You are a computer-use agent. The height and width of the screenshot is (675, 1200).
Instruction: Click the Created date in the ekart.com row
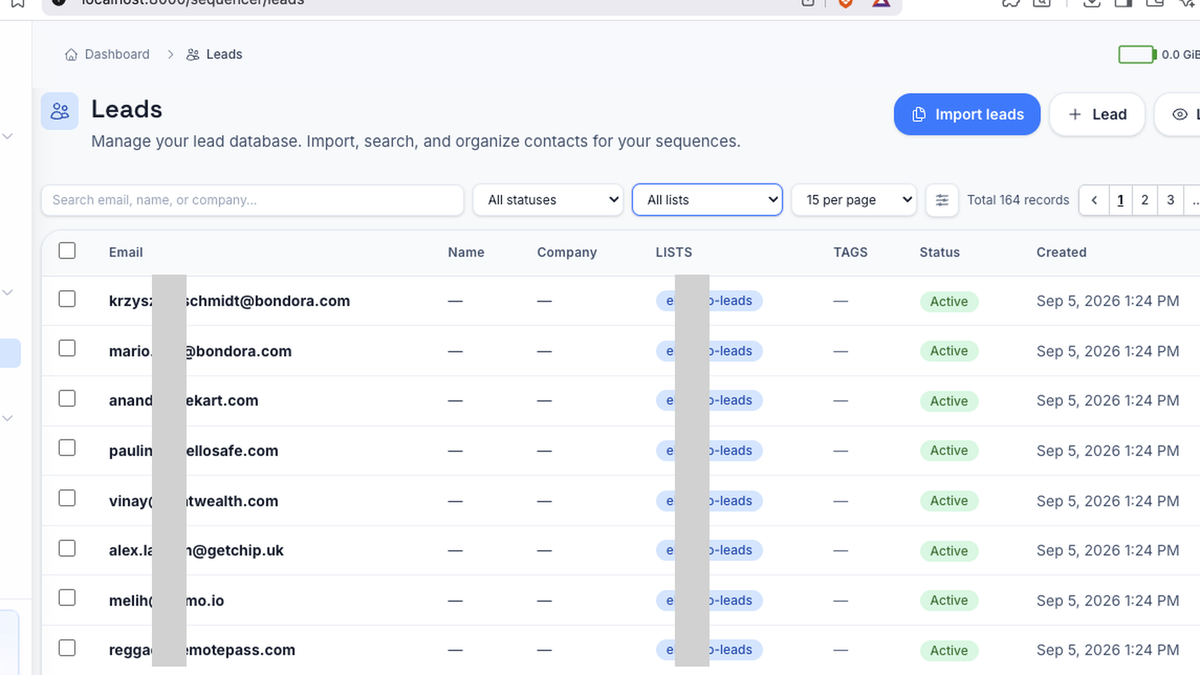1108,401
